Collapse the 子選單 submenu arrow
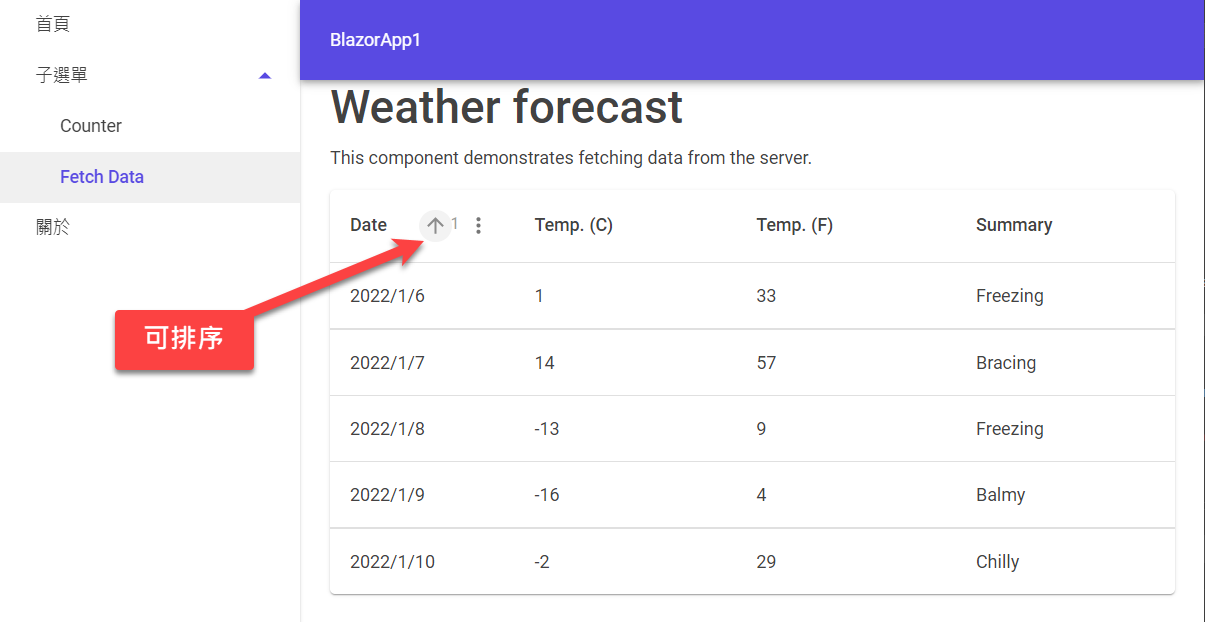1205x622 pixels. (264, 76)
